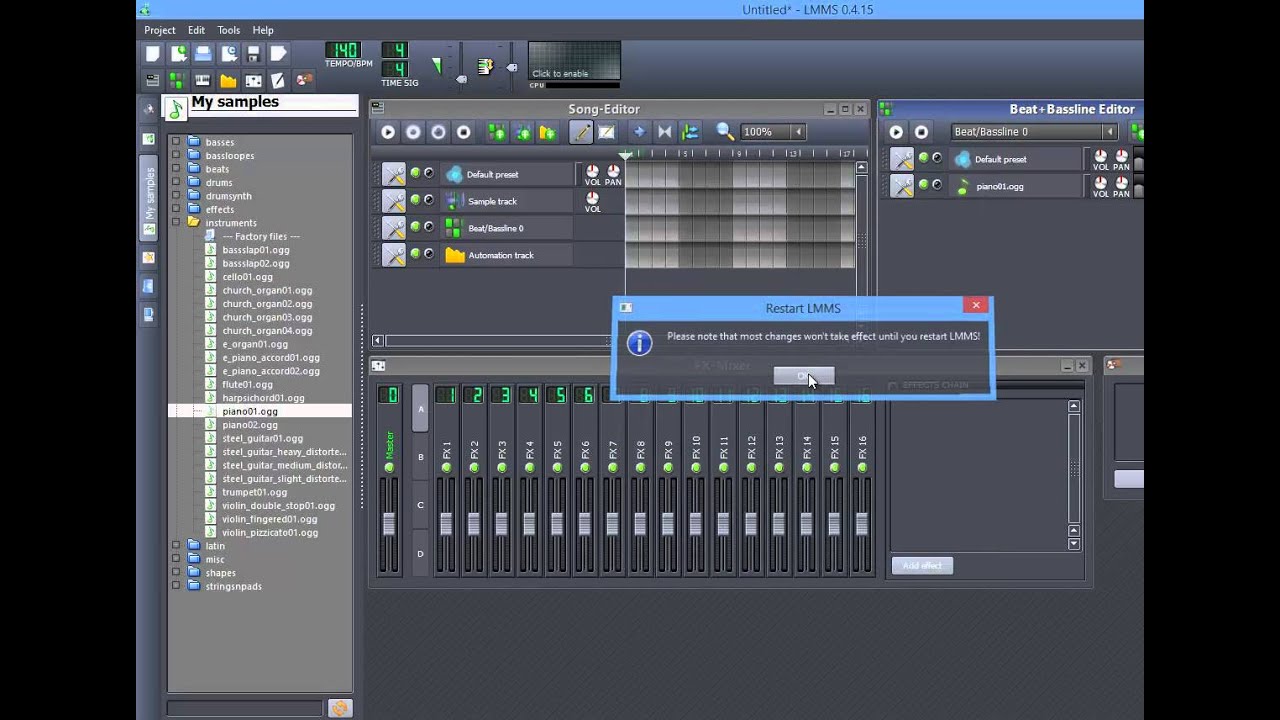
Task: Mute the Sample track
Action: [x=416, y=200]
